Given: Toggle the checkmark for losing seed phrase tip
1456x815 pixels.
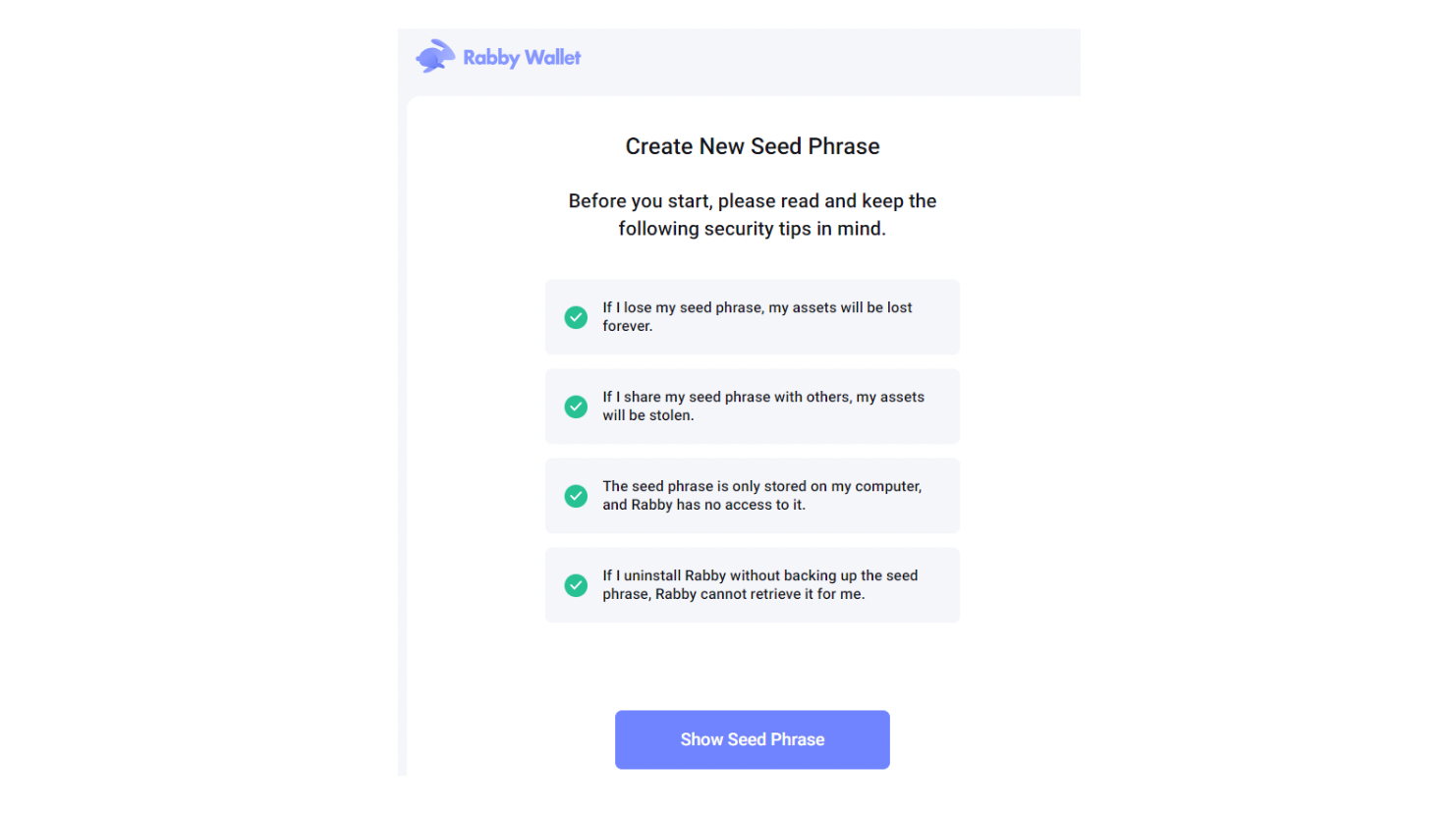Looking at the screenshot, I should click(x=576, y=317).
